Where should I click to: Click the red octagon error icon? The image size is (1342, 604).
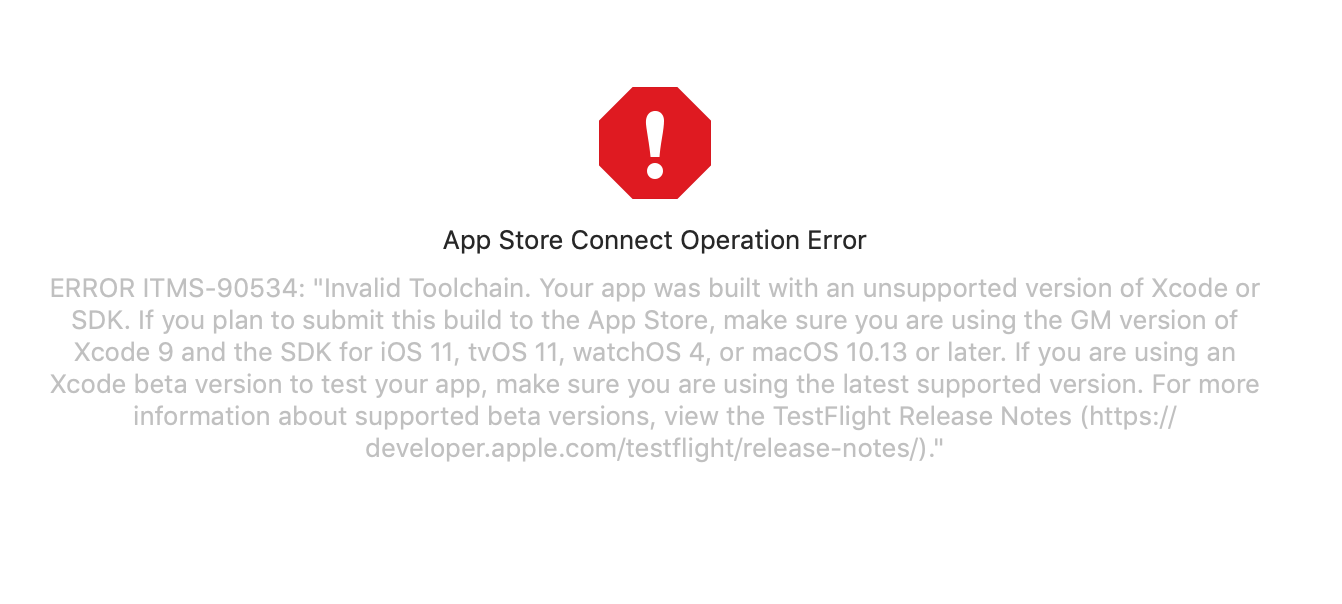click(655, 143)
